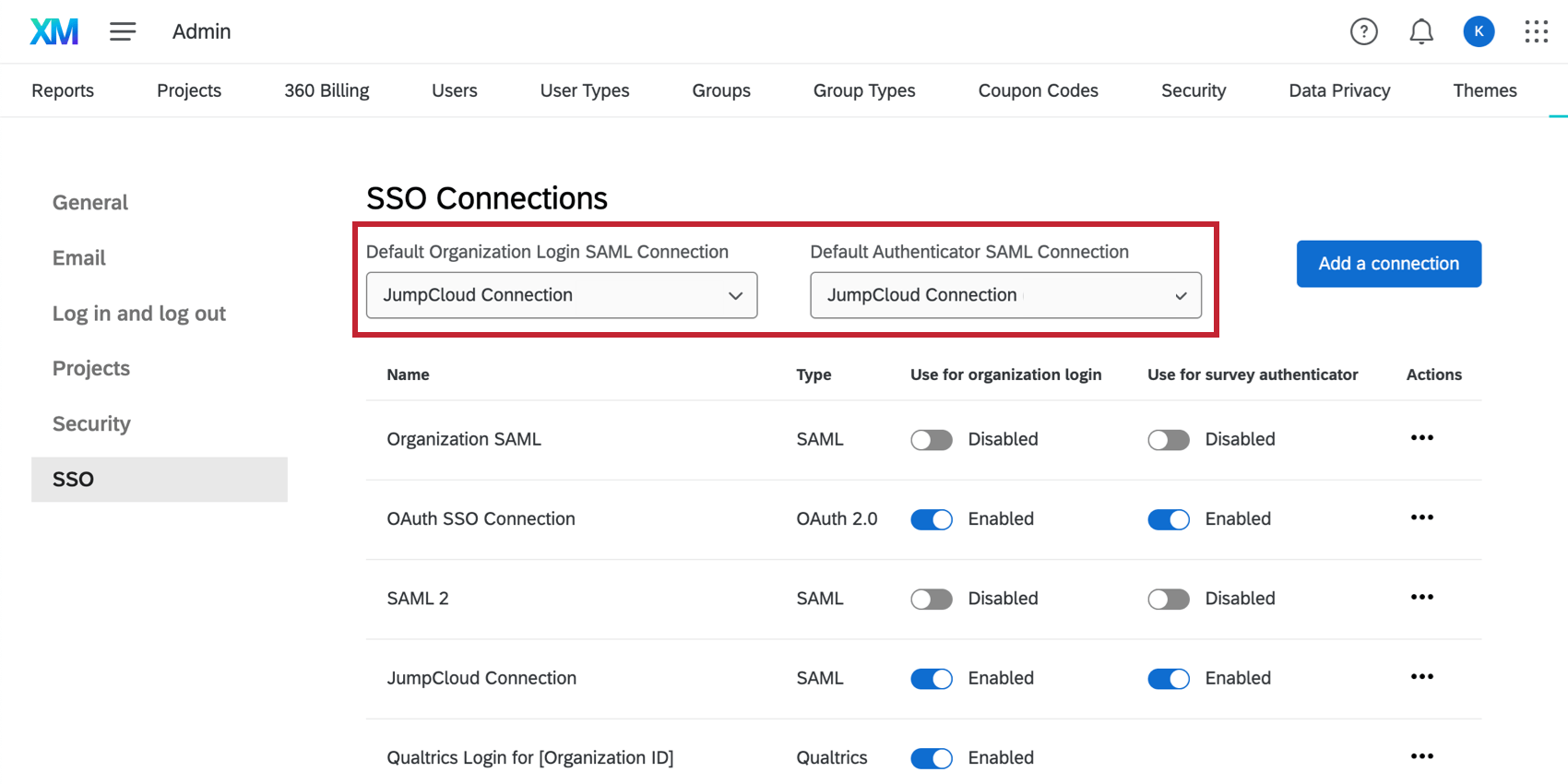Click the Type column header
Image resolution: width=1568 pixels, height=784 pixels.
[x=814, y=374]
